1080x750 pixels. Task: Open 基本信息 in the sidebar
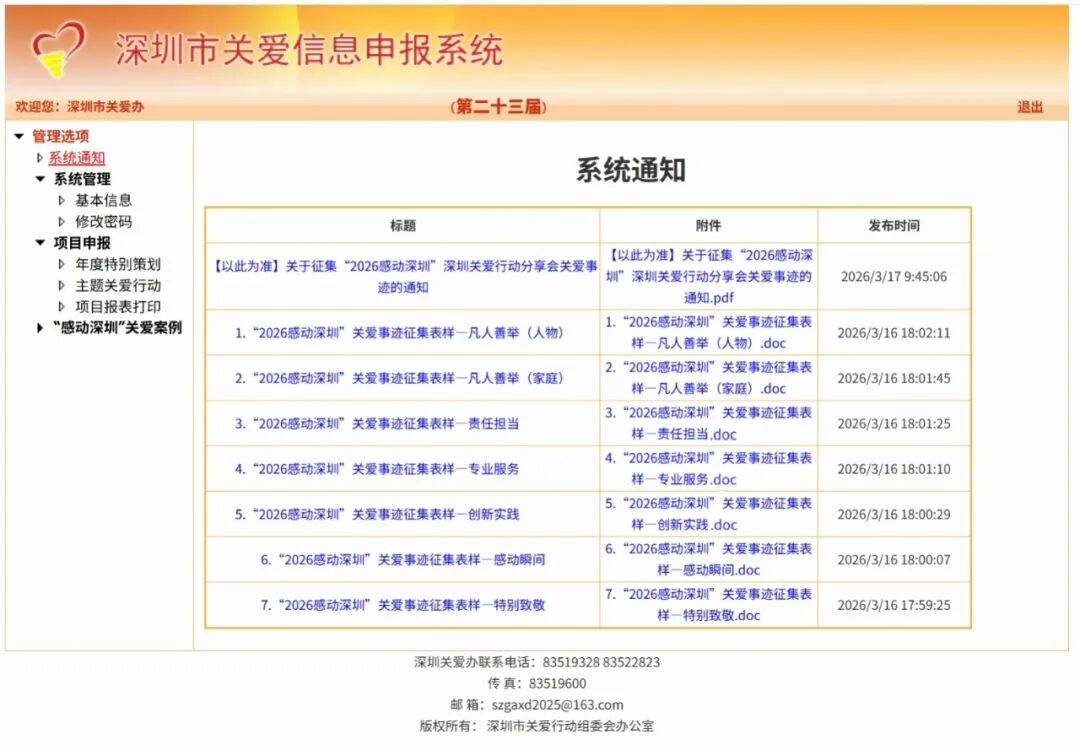(x=103, y=201)
